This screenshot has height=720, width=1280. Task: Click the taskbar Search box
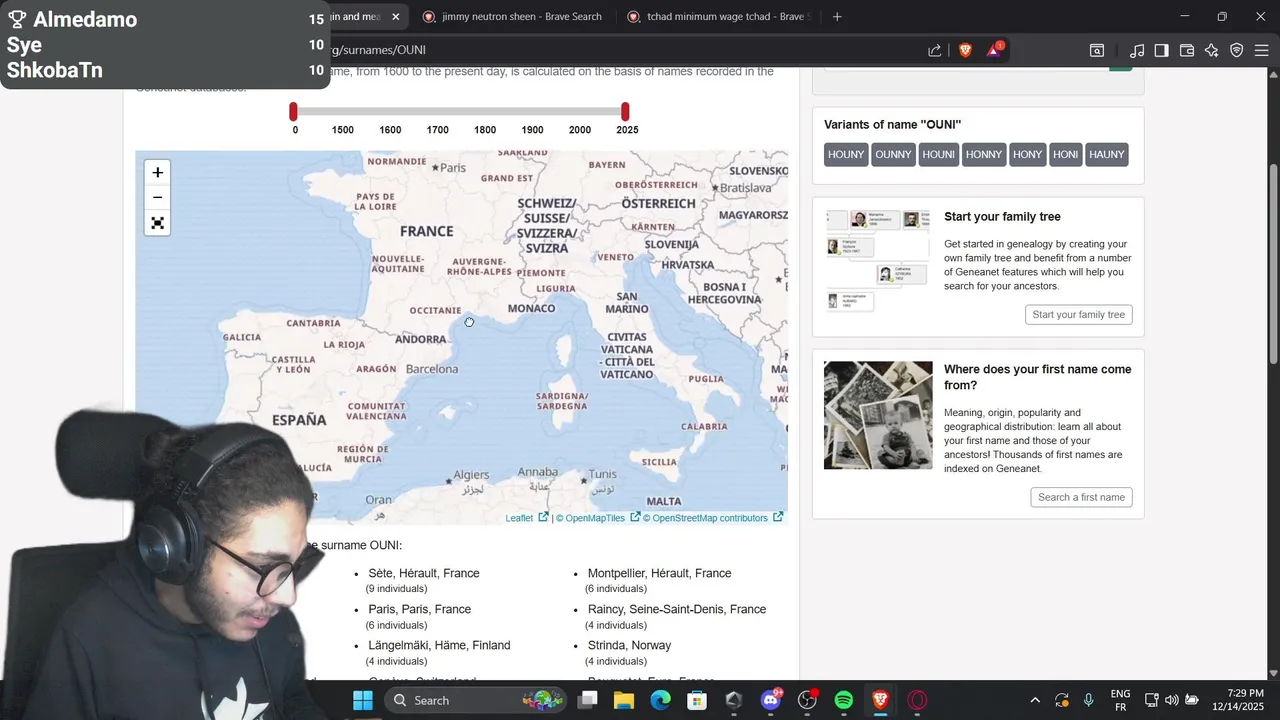[477, 700]
